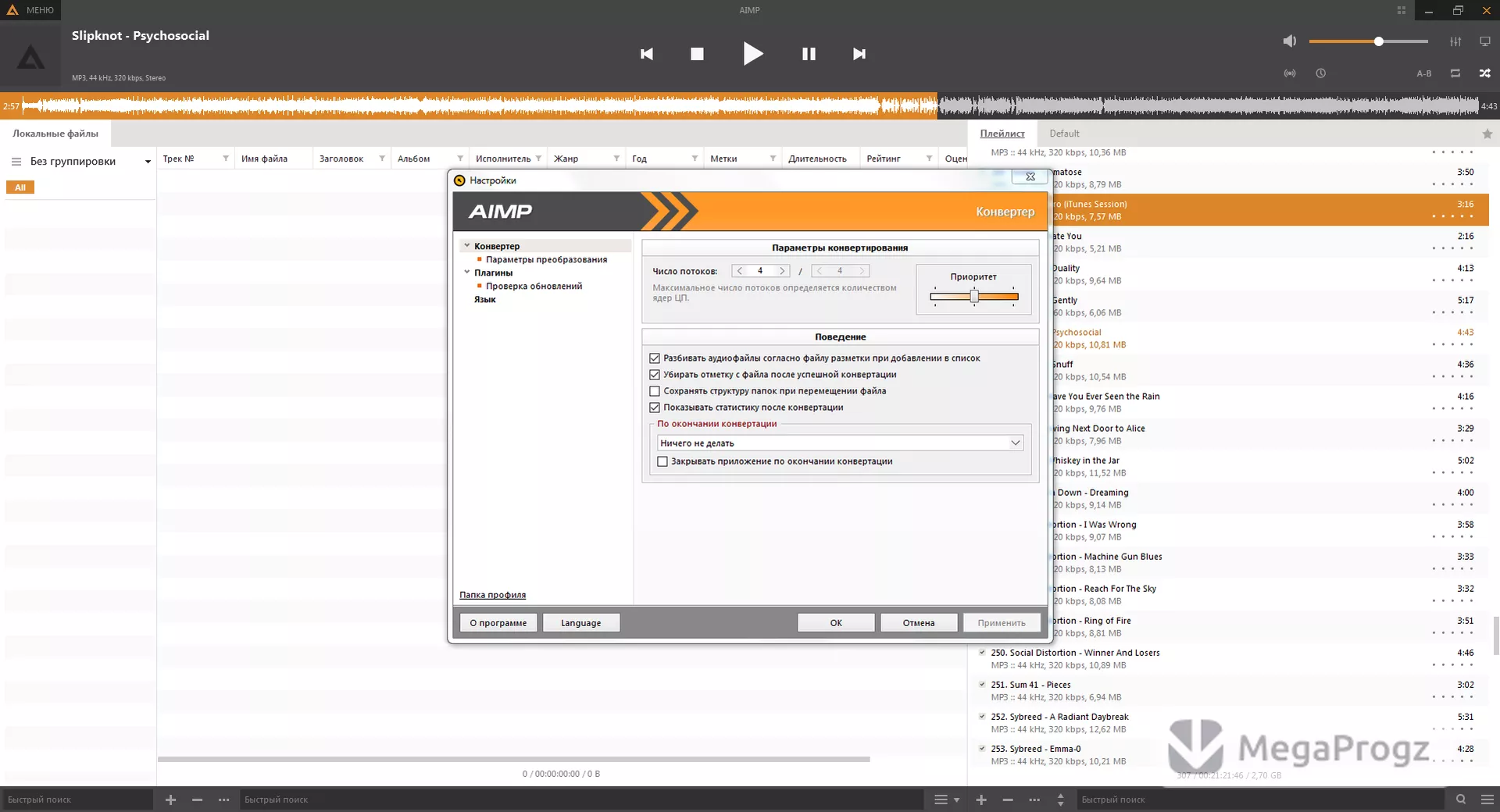Stop playback
This screenshot has width=1500, height=812.
[x=697, y=54]
